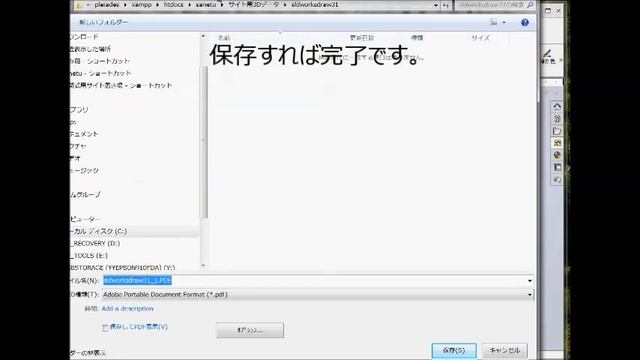640x360 pixels.
Task: Click the キャンセル cancel button
Action: (504, 351)
